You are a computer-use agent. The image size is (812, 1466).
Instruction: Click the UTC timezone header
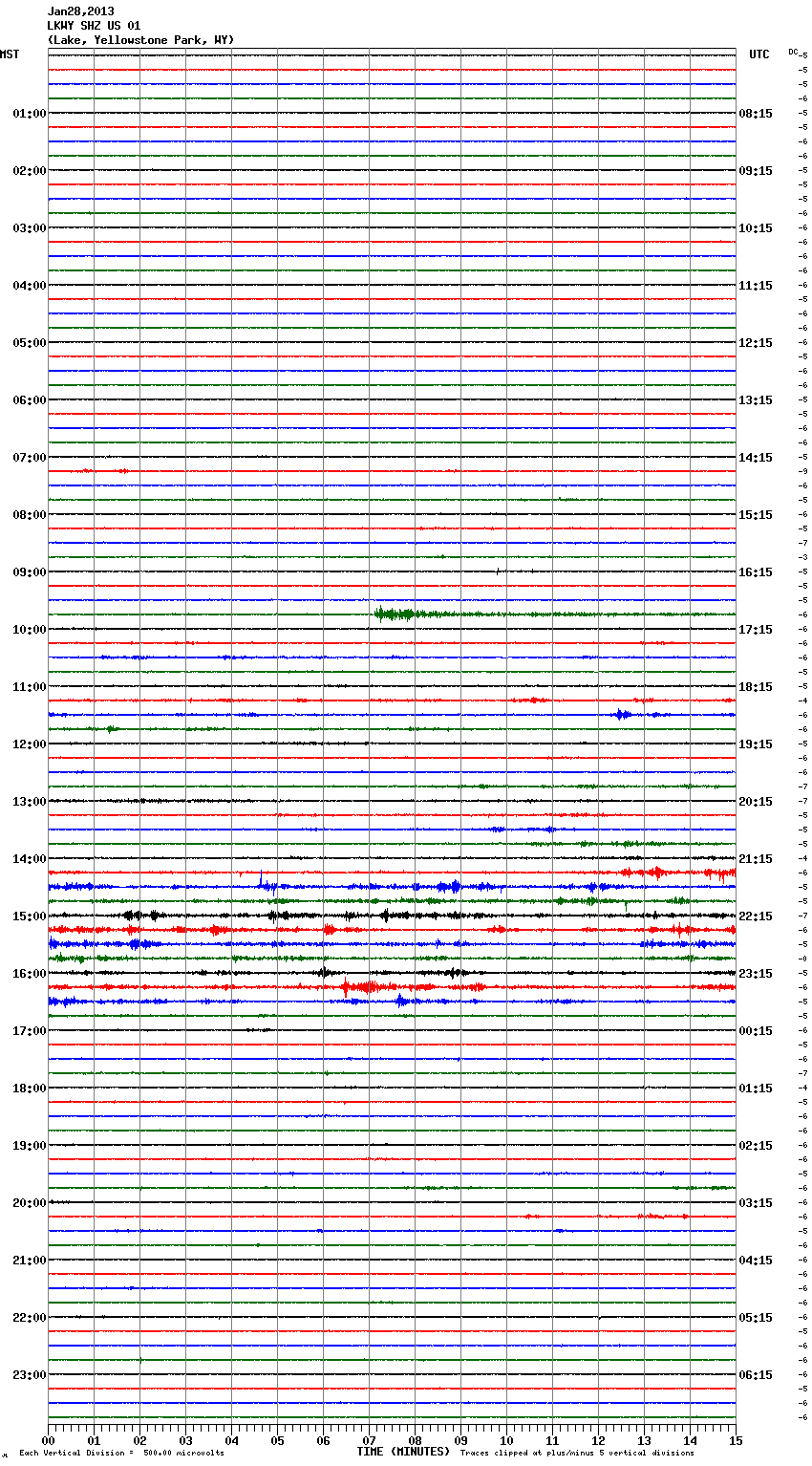[x=759, y=54]
